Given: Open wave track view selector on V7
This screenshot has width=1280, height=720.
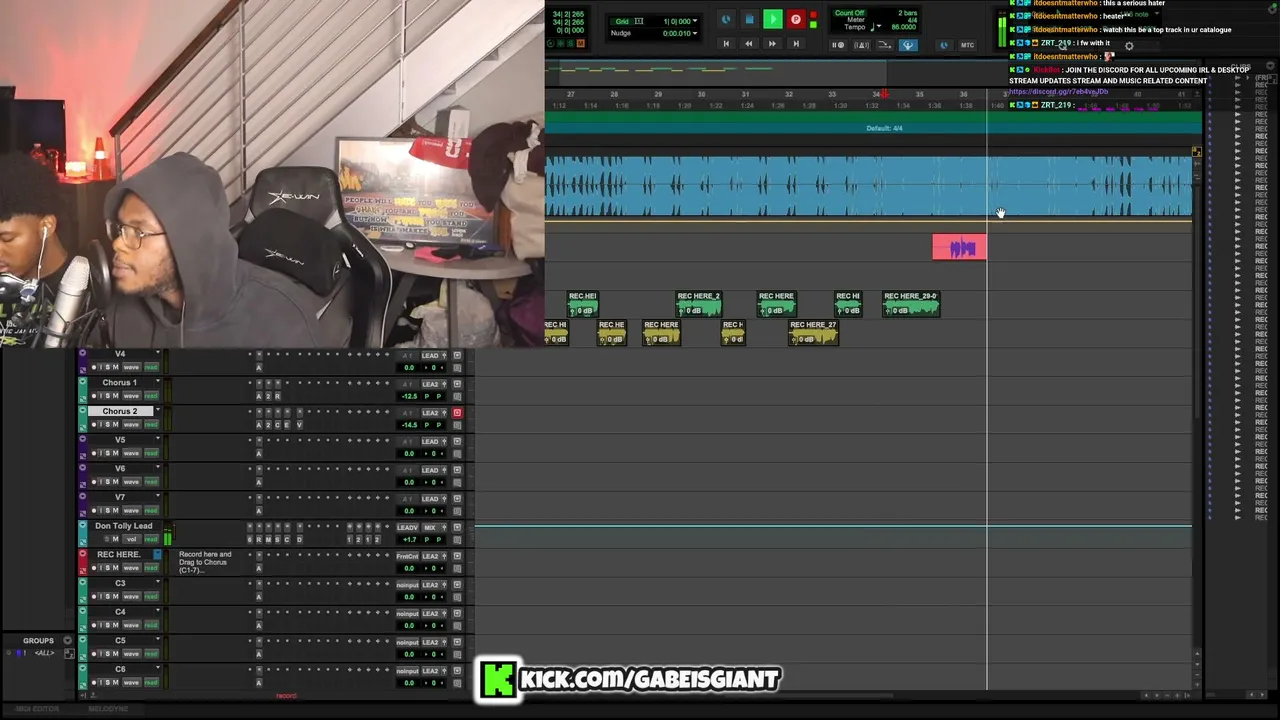Looking at the screenshot, I should [x=131, y=510].
